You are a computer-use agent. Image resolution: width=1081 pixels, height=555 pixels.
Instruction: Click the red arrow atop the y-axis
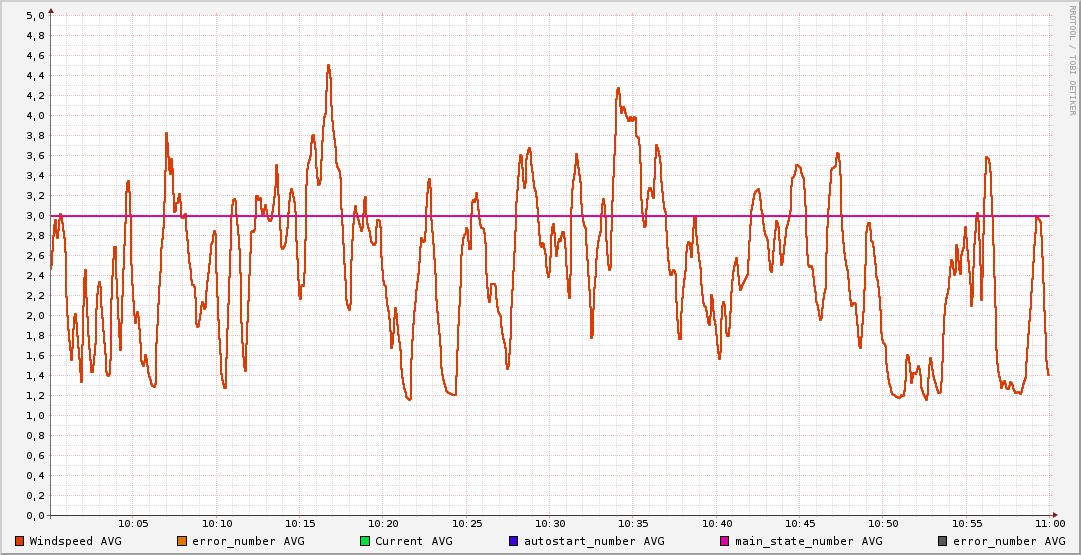click(51, 10)
